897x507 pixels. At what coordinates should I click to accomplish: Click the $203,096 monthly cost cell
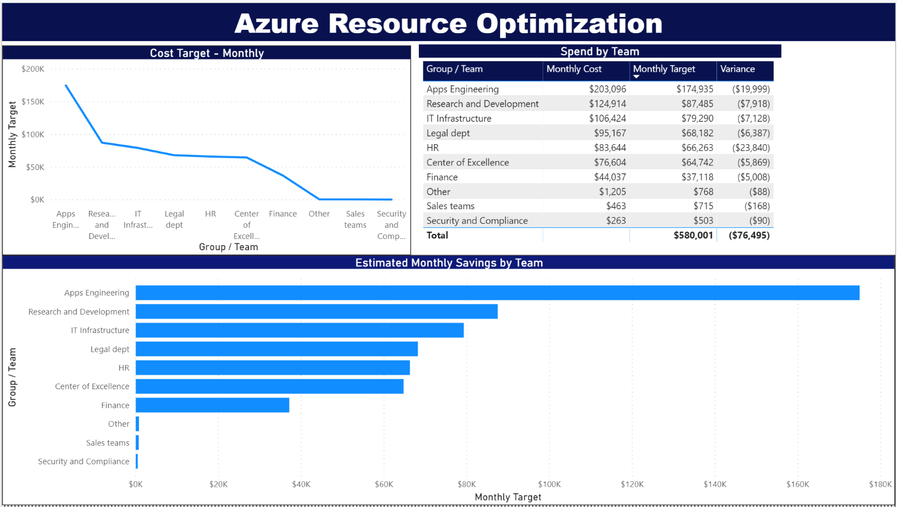point(608,89)
